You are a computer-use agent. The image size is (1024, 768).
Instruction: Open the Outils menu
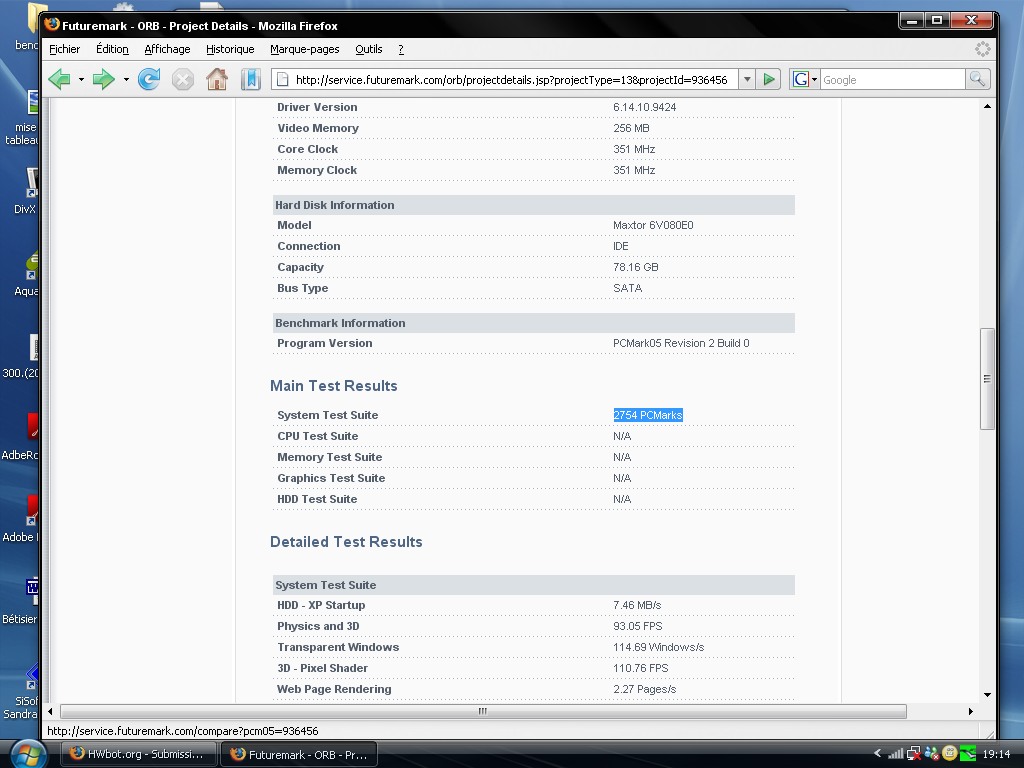coord(368,49)
